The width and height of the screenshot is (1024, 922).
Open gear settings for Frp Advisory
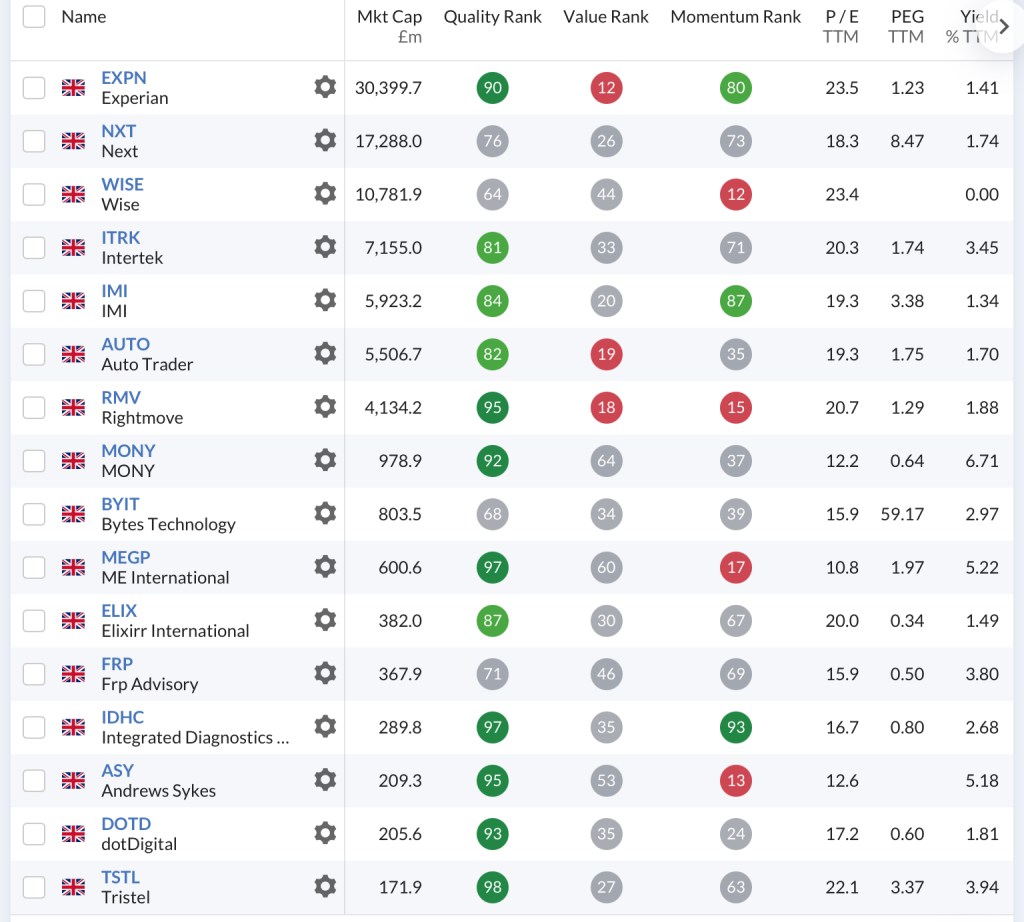(x=324, y=673)
